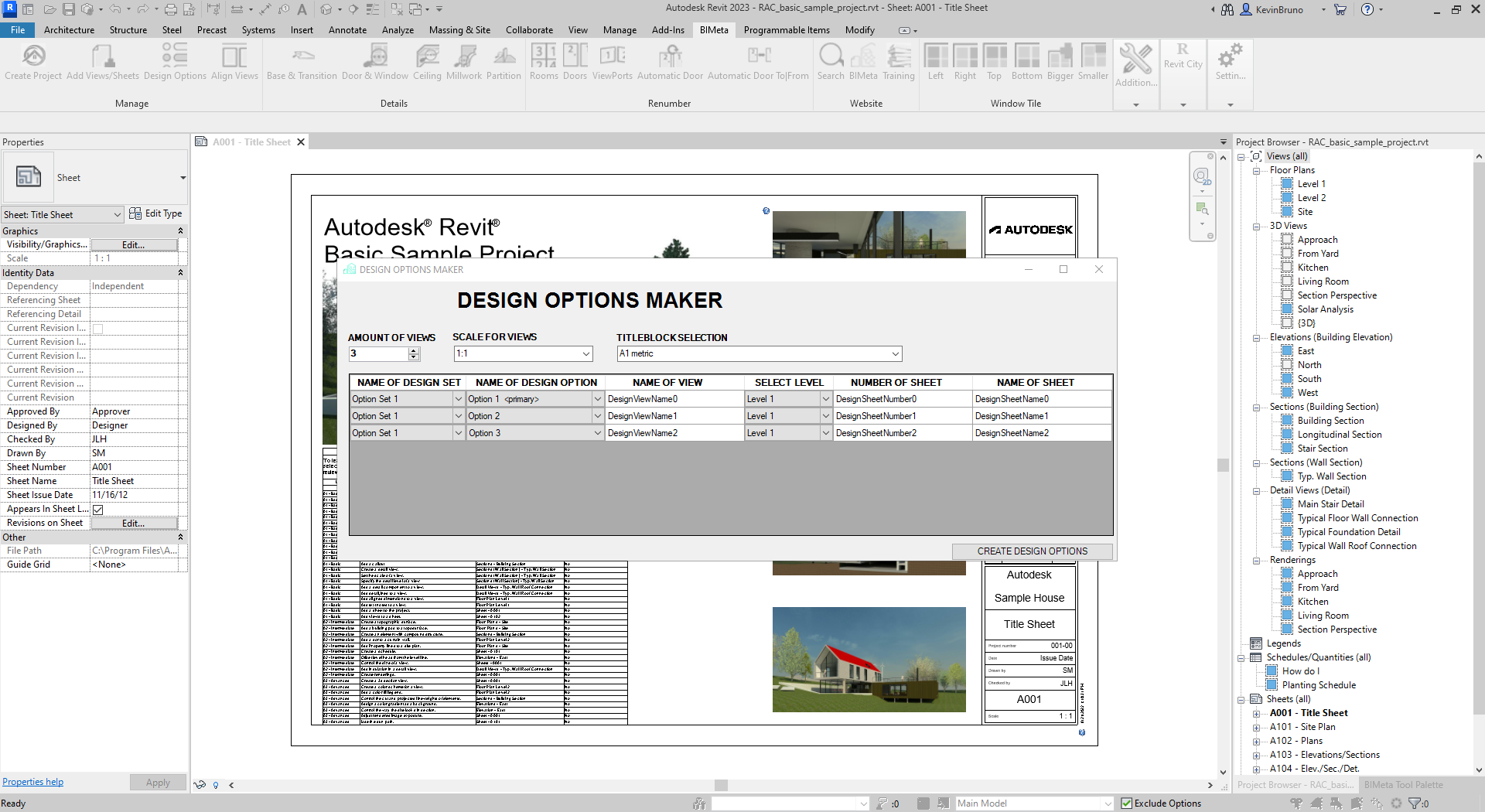This screenshot has height=812, width=1485.
Task: Click Edit for Revisions on Sheet
Action: coord(134,524)
